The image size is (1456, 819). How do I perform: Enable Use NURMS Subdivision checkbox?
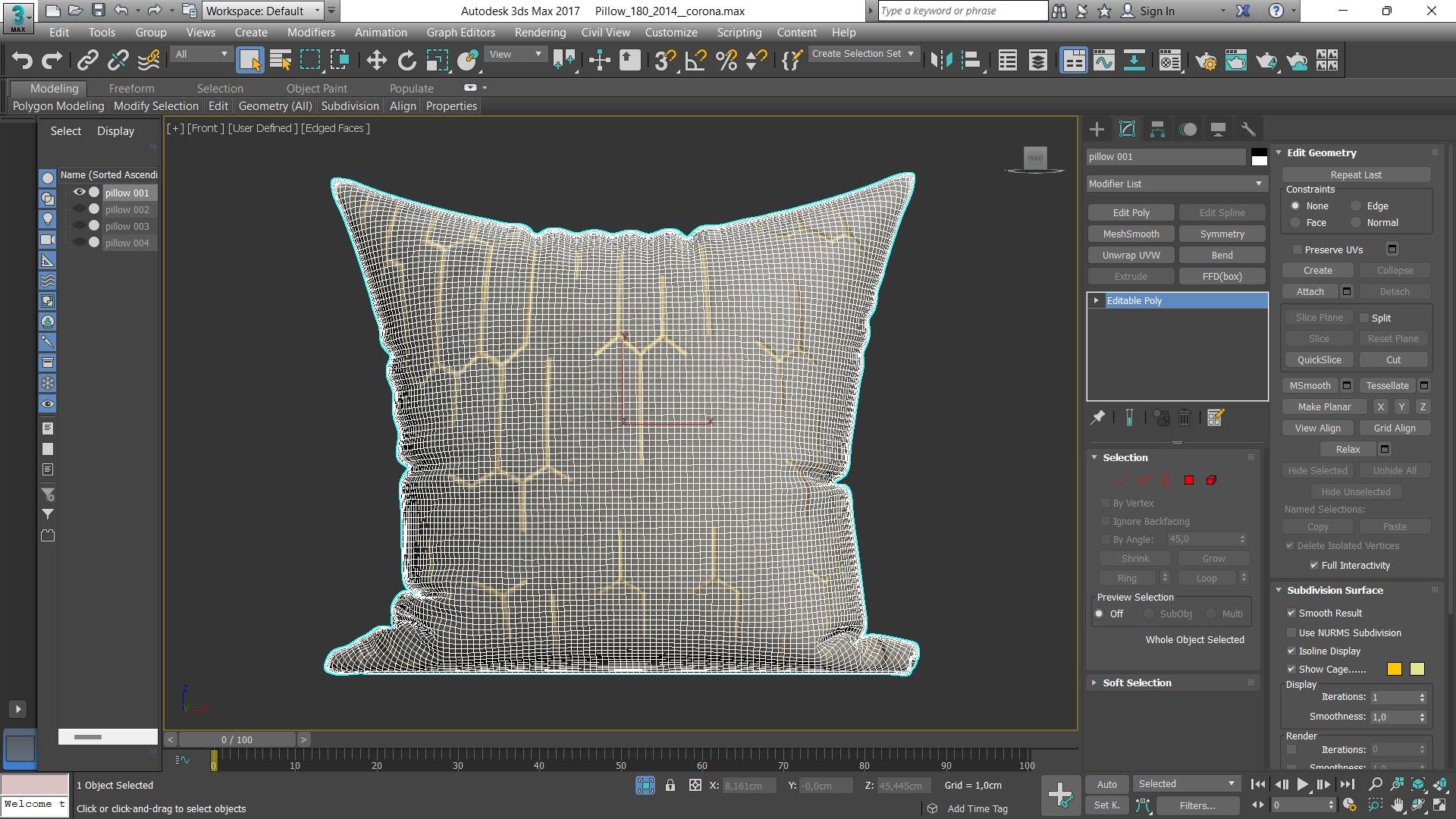tap(1291, 632)
